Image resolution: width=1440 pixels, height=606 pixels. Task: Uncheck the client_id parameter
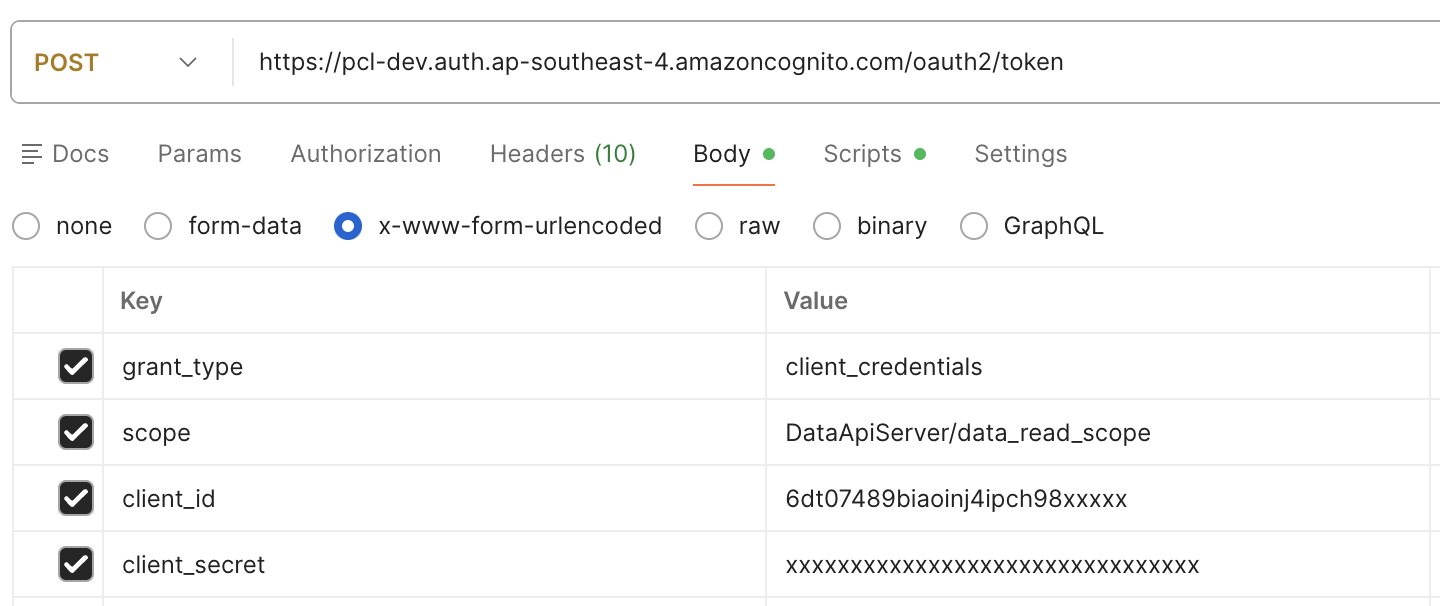[76, 498]
